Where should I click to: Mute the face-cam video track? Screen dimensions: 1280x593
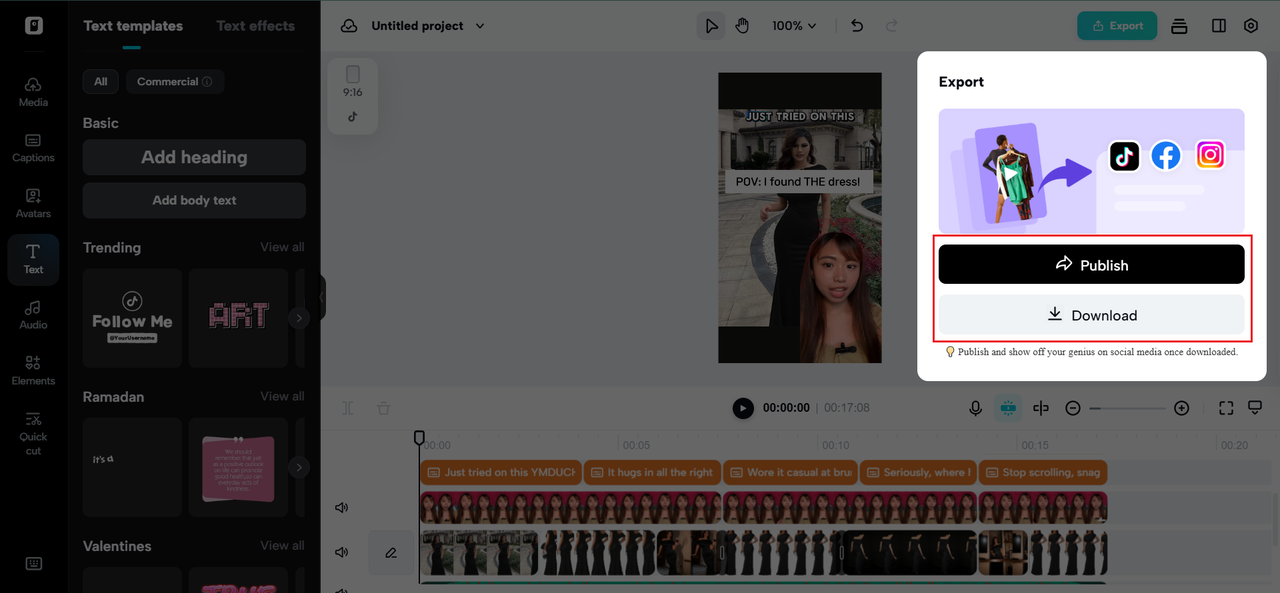click(x=342, y=507)
